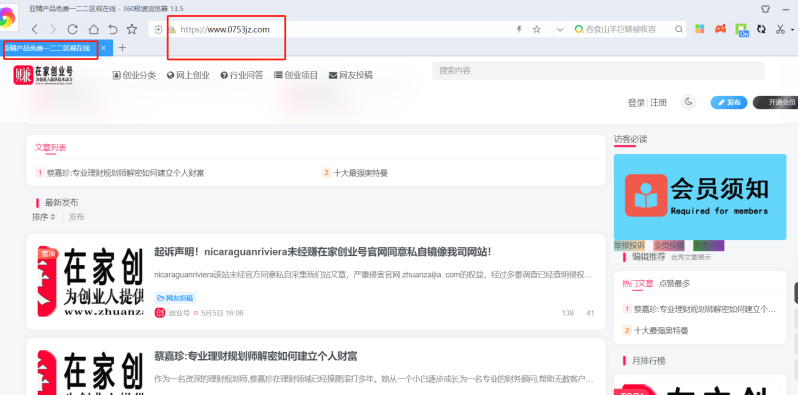
Task: Reload the page with the refresh icon
Action: point(73,30)
